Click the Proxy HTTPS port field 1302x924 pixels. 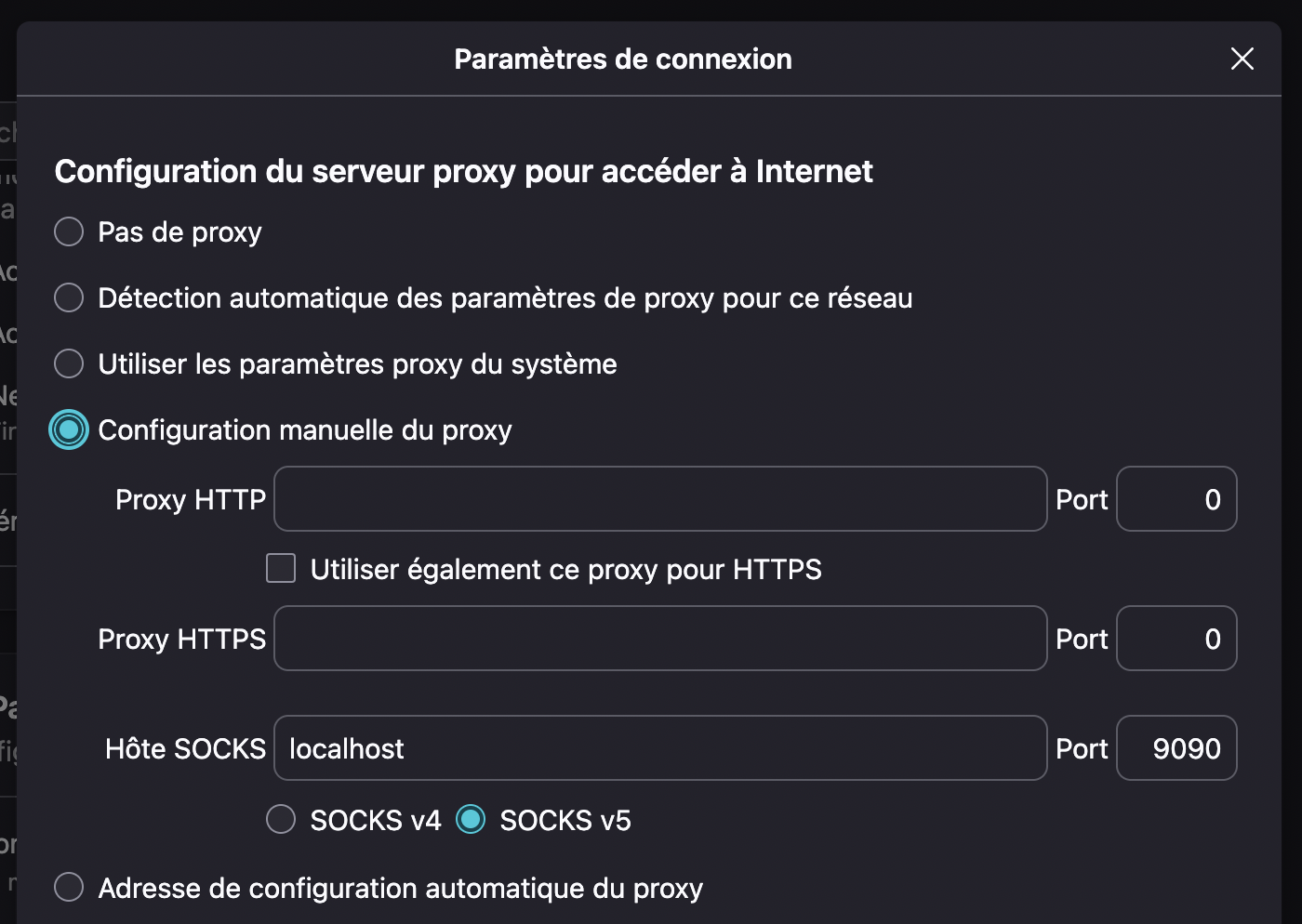pyautogui.click(x=1176, y=639)
